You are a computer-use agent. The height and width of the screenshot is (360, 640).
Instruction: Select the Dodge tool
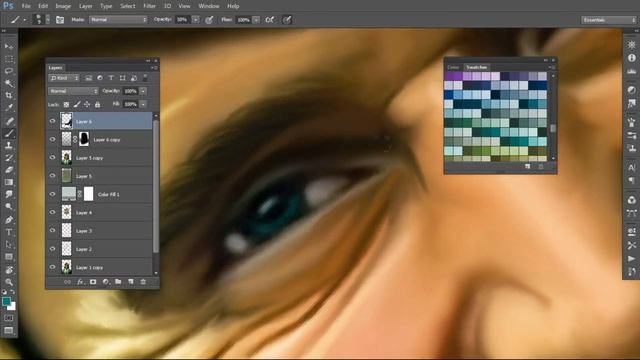tap(9, 207)
